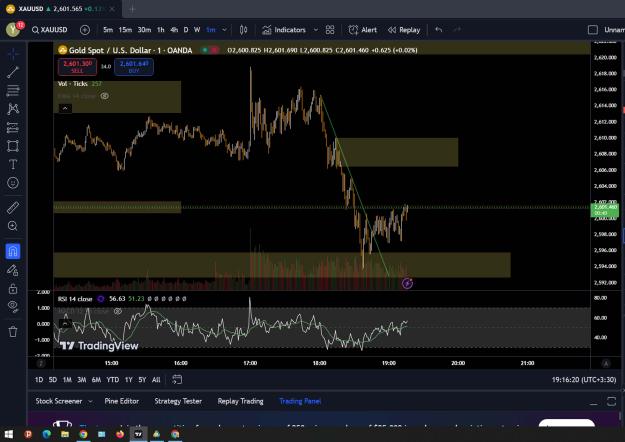Expand the favorite indicators dropdown arrow
The height and width of the screenshot is (442, 625).
(316, 30)
